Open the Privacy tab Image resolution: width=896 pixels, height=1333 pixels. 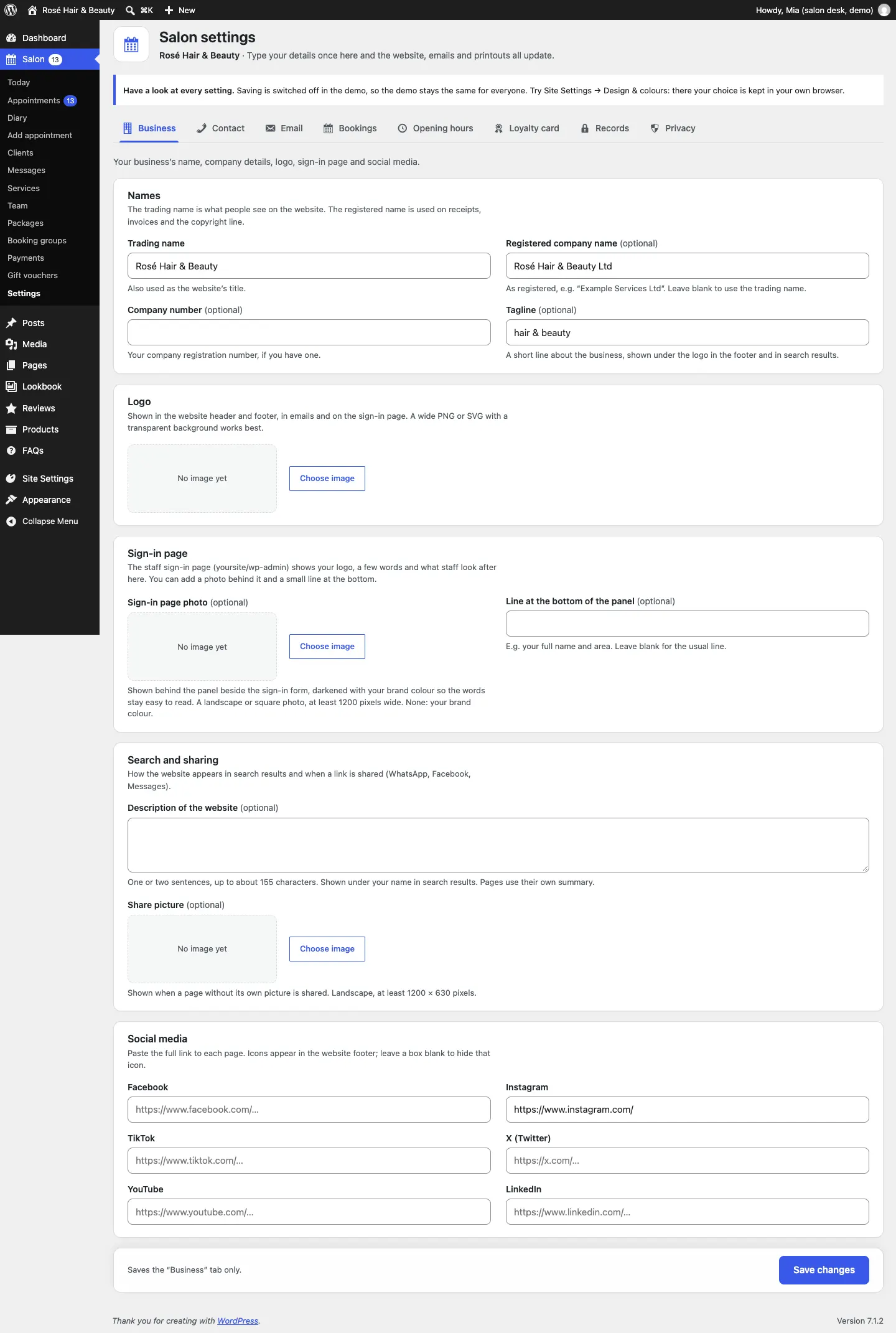click(x=673, y=128)
